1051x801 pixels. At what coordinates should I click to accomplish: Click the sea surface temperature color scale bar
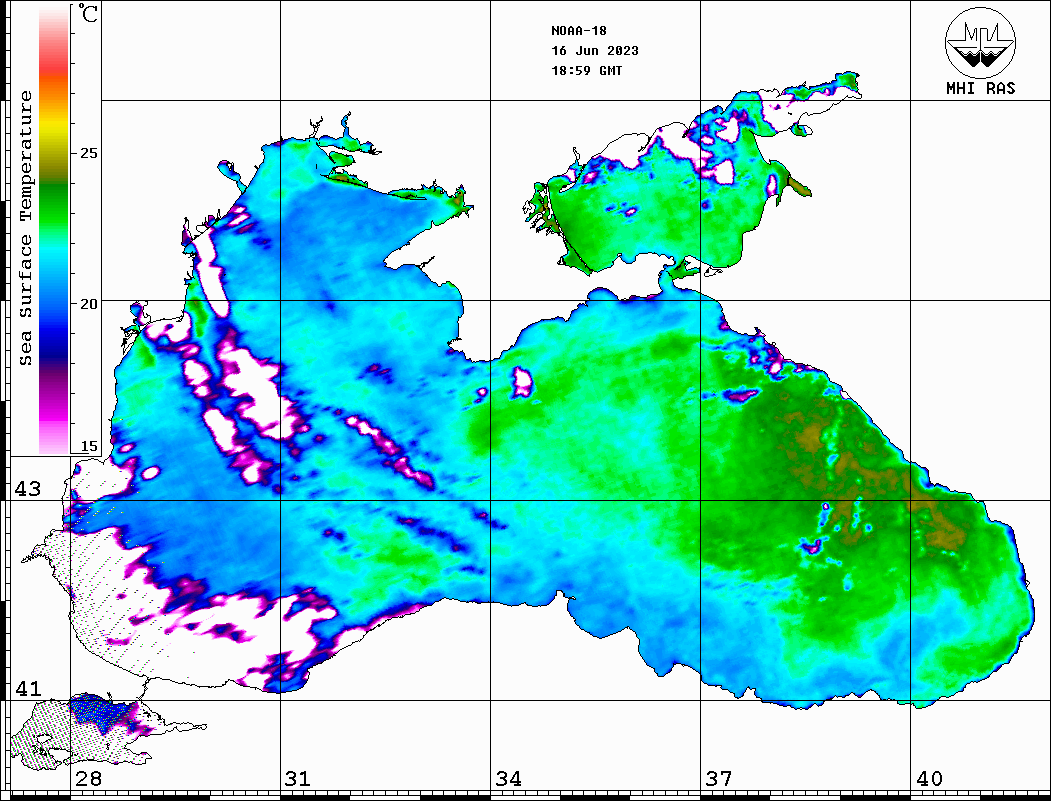click(54, 231)
